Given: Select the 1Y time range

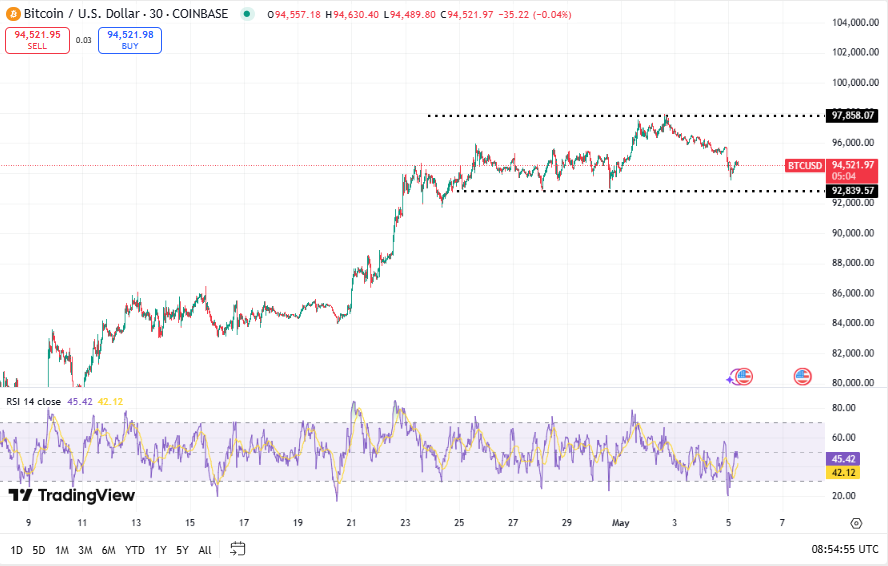Looking at the screenshot, I should pyautogui.click(x=160, y=550).
